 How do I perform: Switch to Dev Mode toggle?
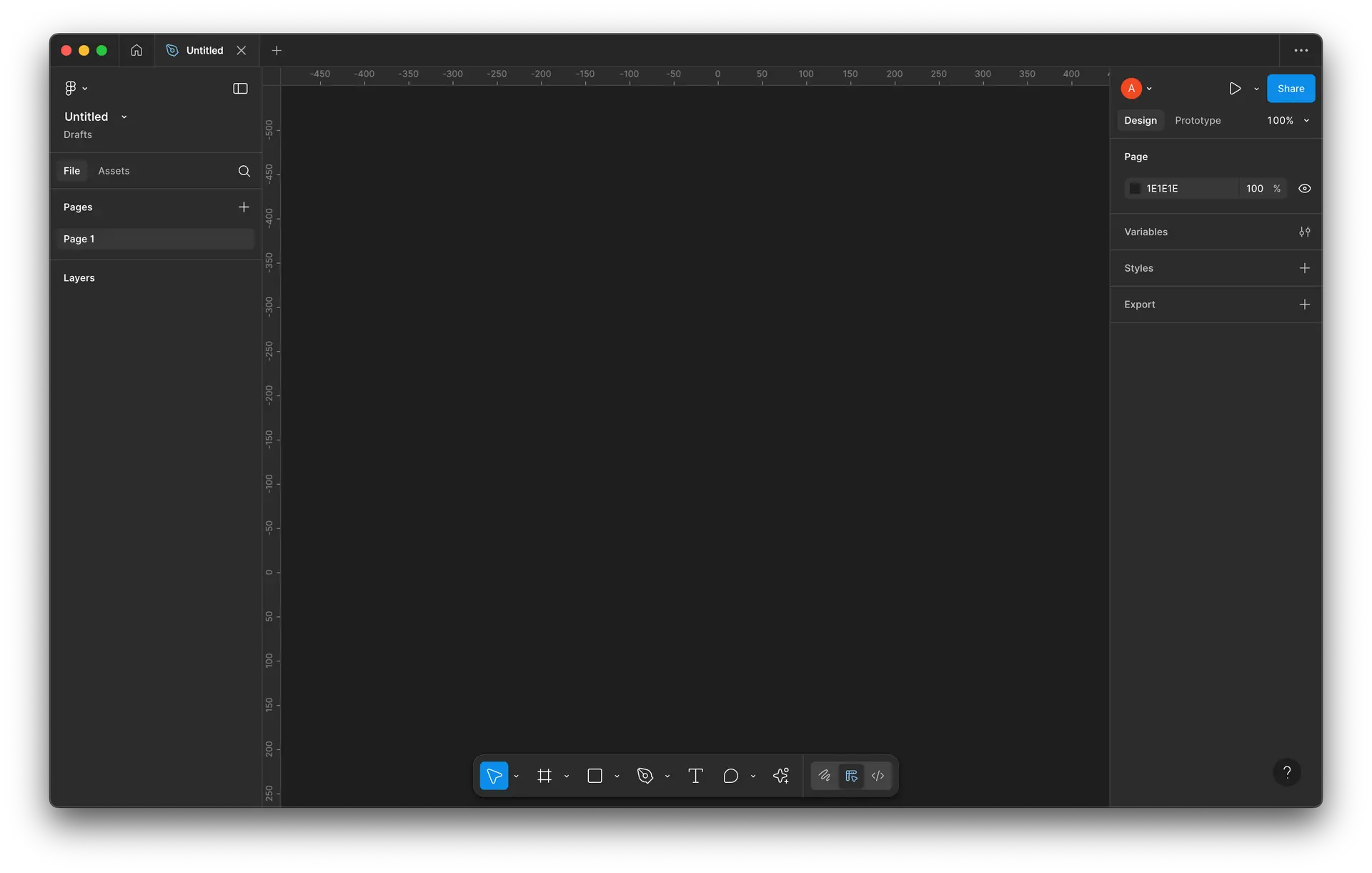click(878, 776)
